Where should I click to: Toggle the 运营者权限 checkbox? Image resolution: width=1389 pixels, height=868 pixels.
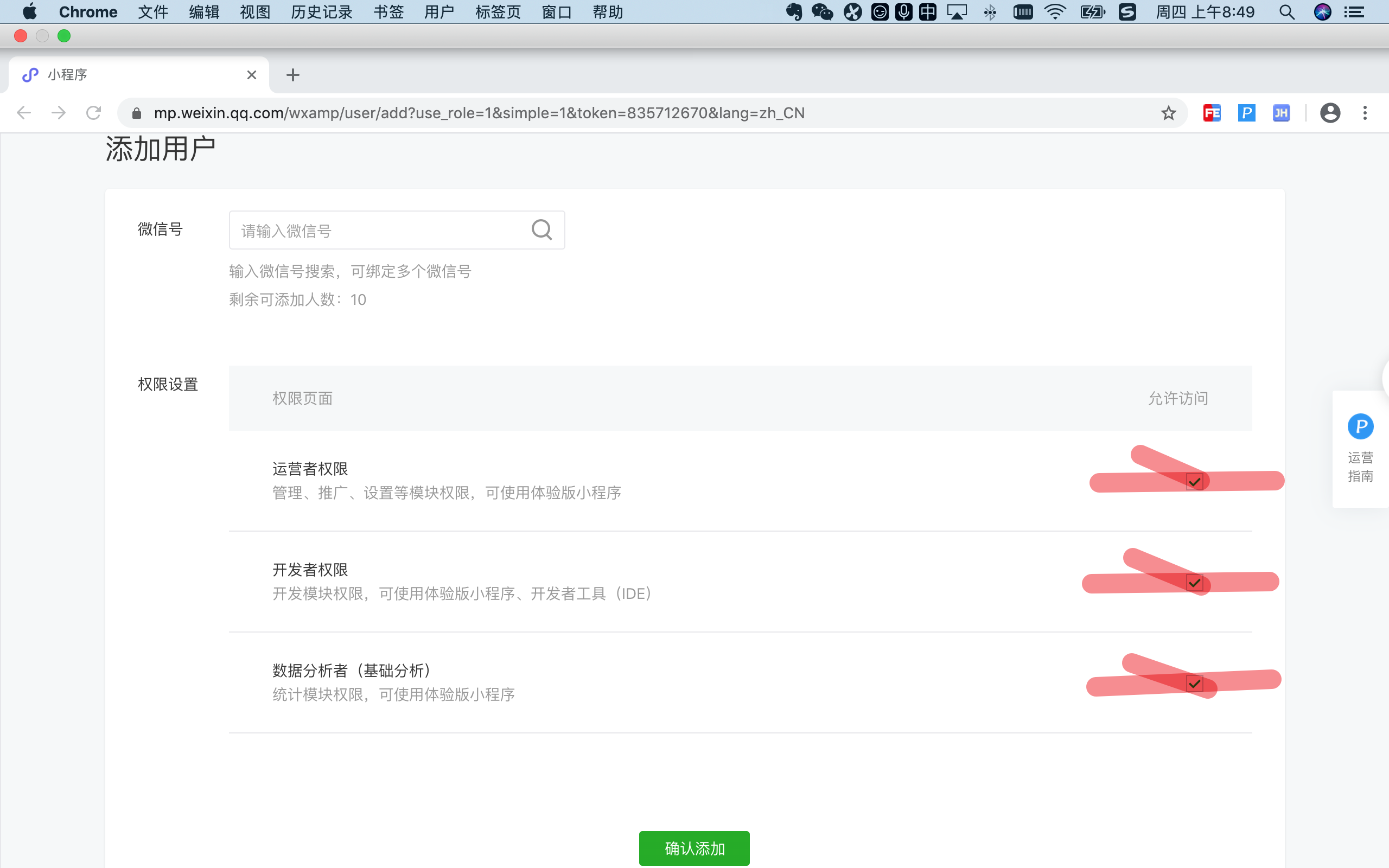(x=1194, y=482)
